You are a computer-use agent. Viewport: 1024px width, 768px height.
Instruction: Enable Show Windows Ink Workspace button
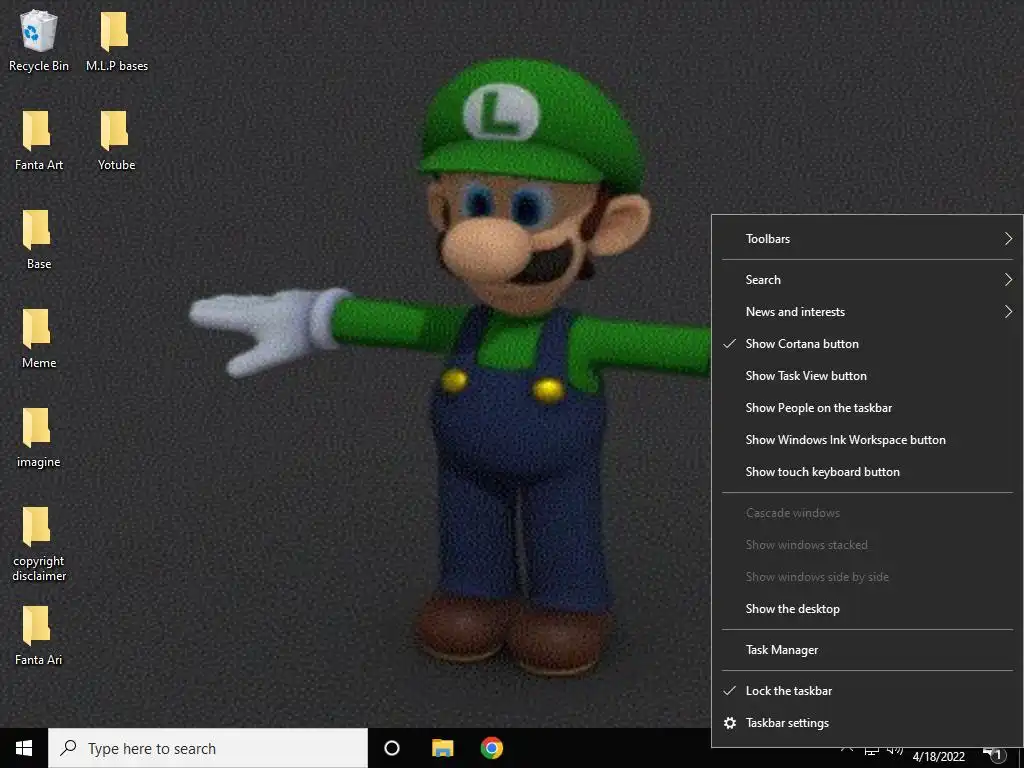867,440
